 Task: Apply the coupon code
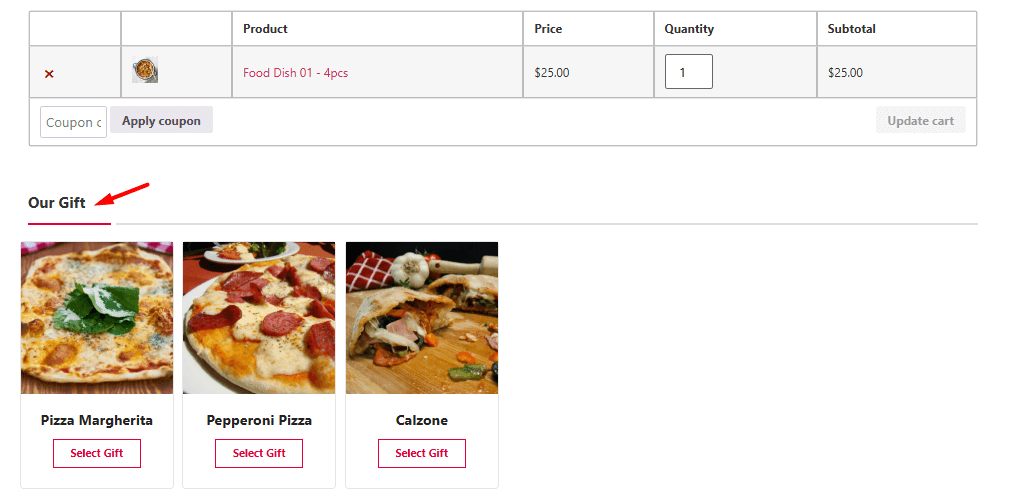(161, 120)
